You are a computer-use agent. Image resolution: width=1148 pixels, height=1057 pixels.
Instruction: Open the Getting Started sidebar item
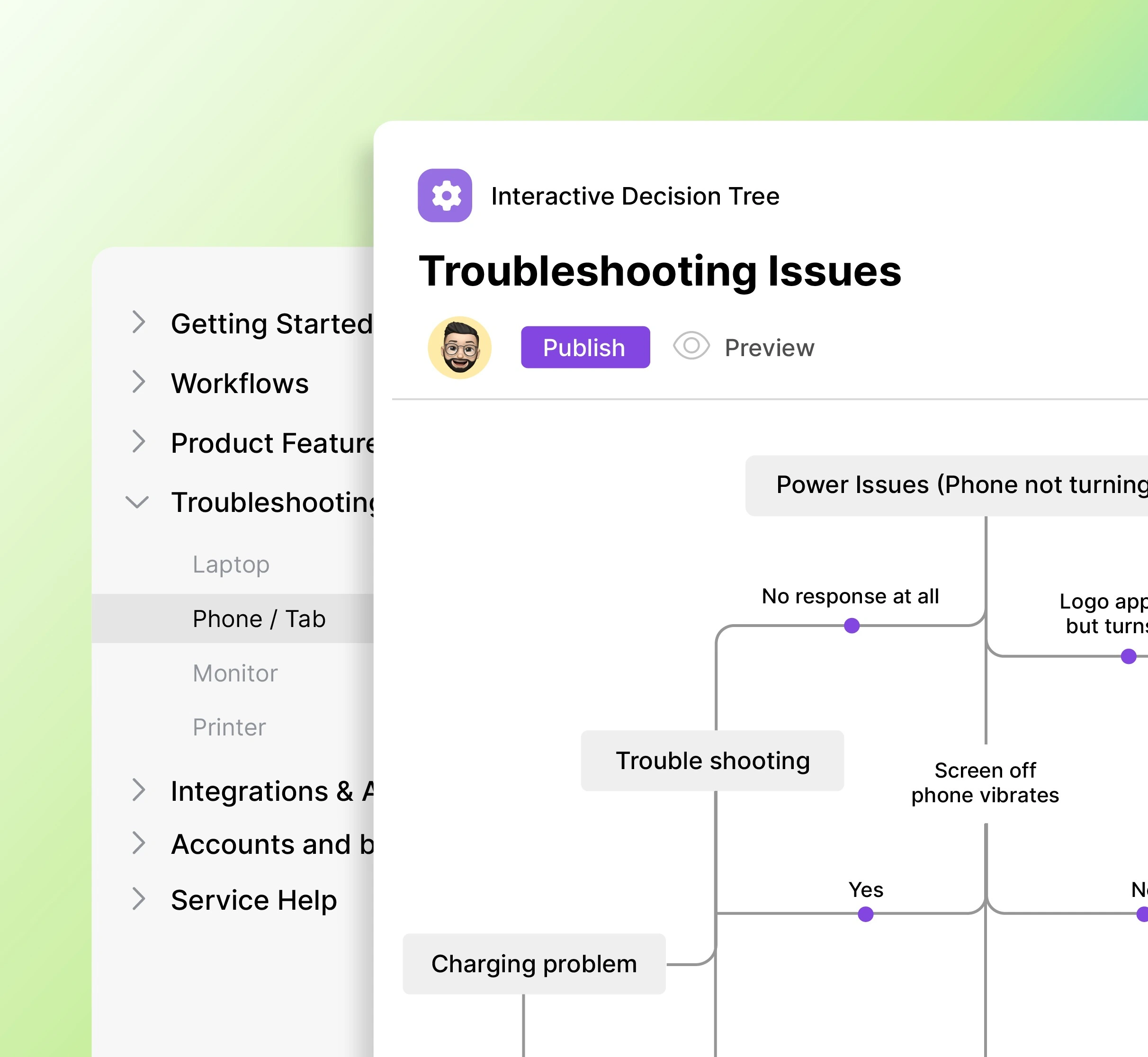point(272,324)
